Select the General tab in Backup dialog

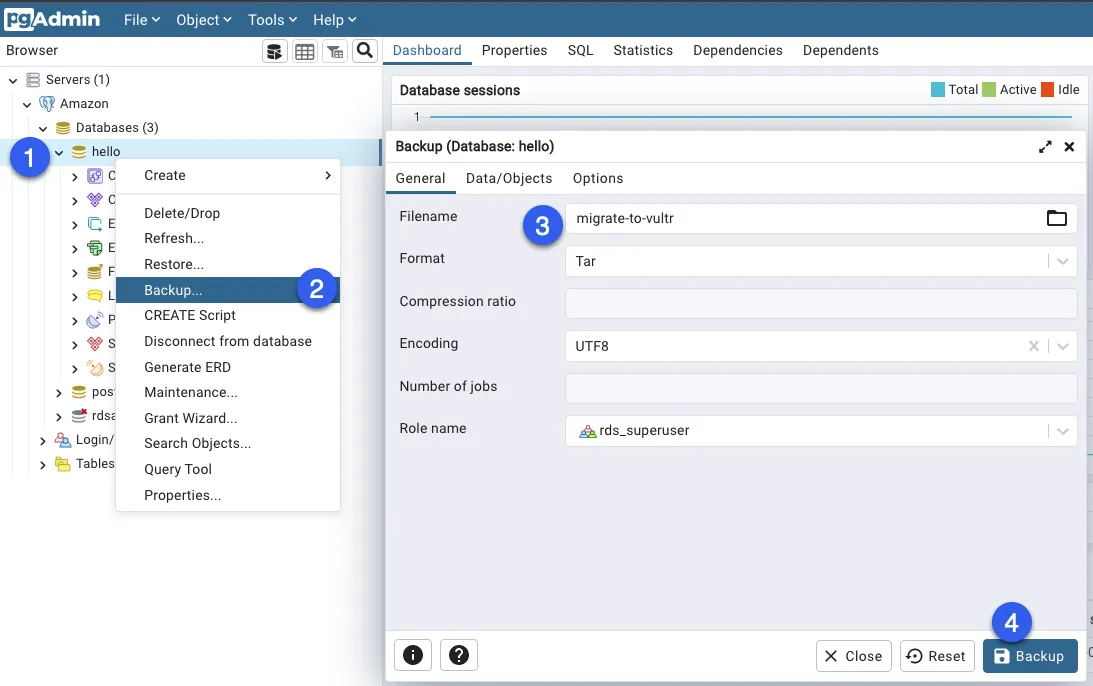coord(420,178)
